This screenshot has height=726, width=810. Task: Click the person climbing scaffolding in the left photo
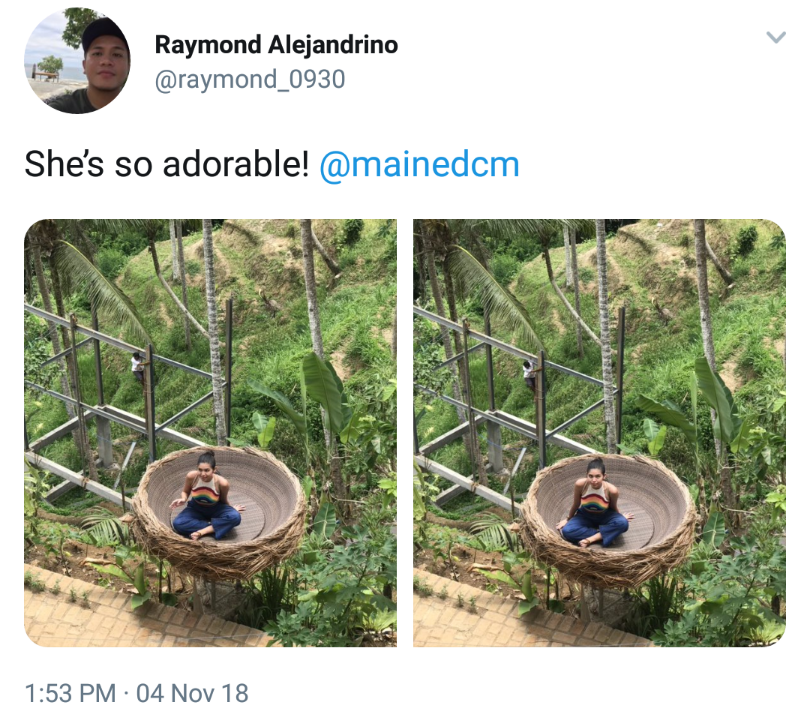click(137, 366)
